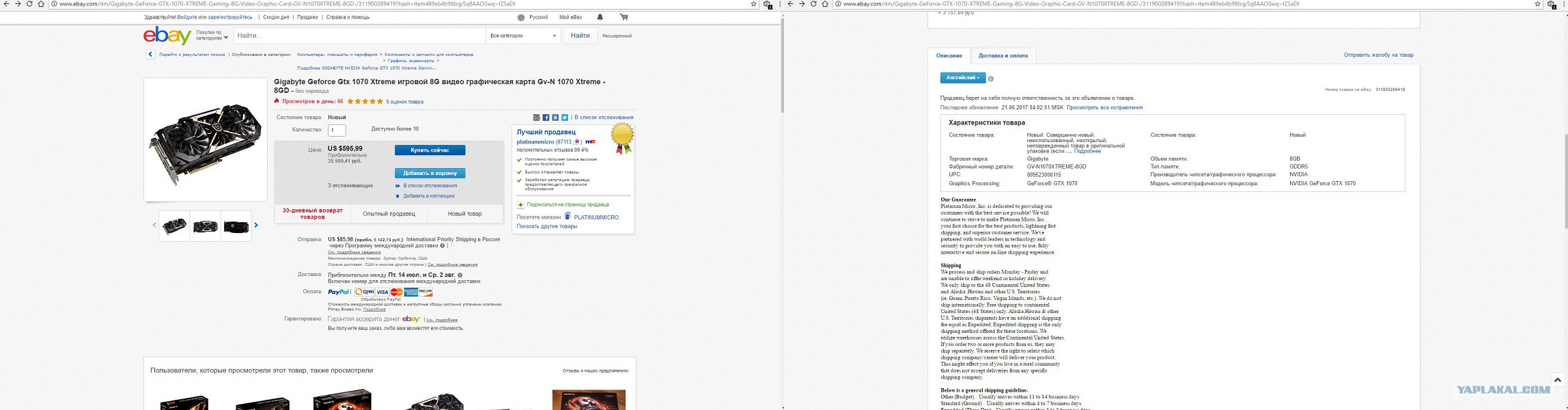
Task: Click Купить сейчас button
Action: coord(430,150)
